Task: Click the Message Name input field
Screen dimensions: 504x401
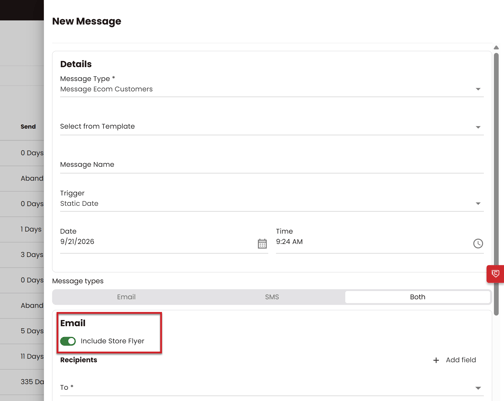Action: point(272,165)
